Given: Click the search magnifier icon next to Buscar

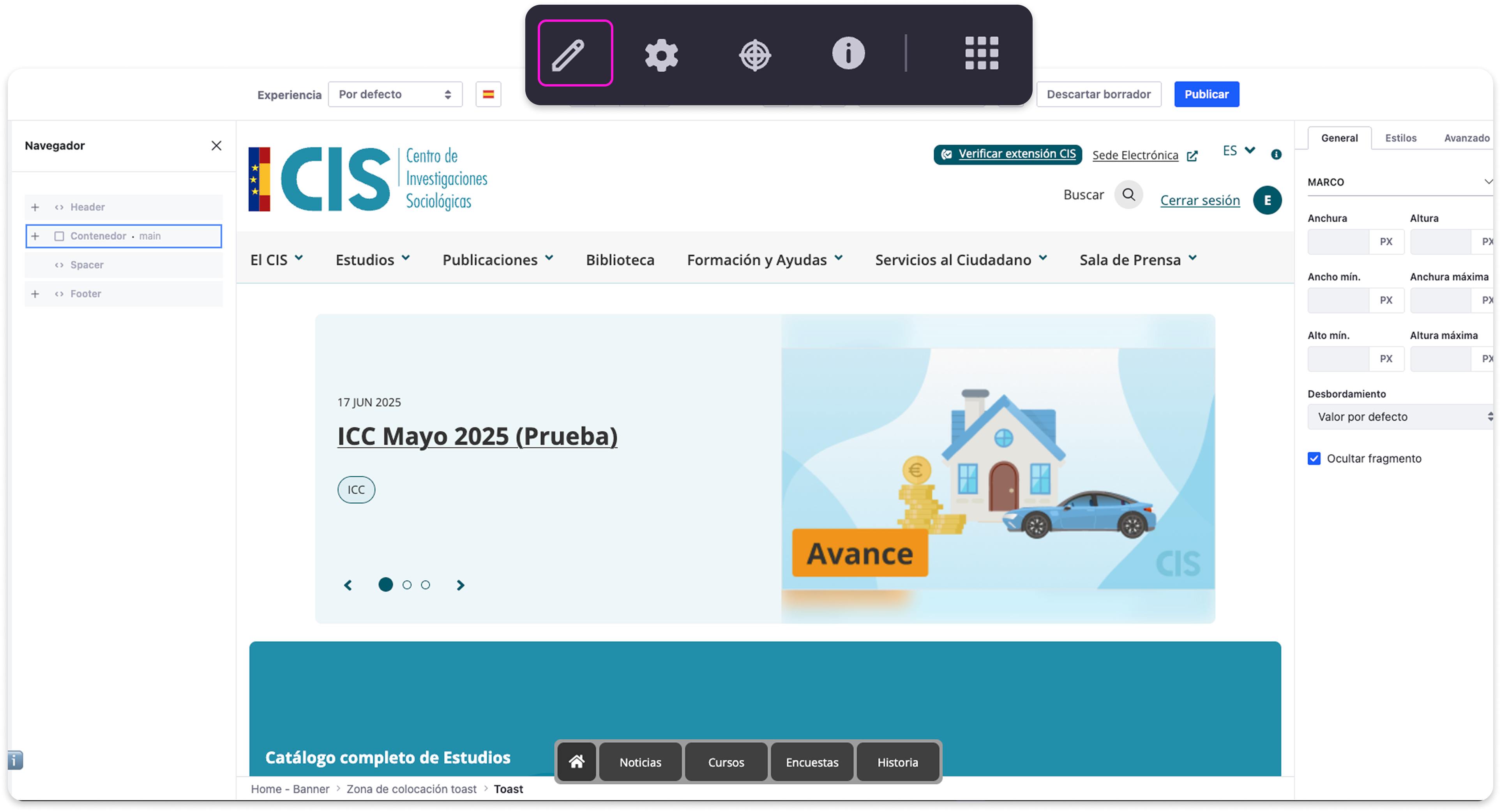Looking at the screenshot, I should 1128,194.
